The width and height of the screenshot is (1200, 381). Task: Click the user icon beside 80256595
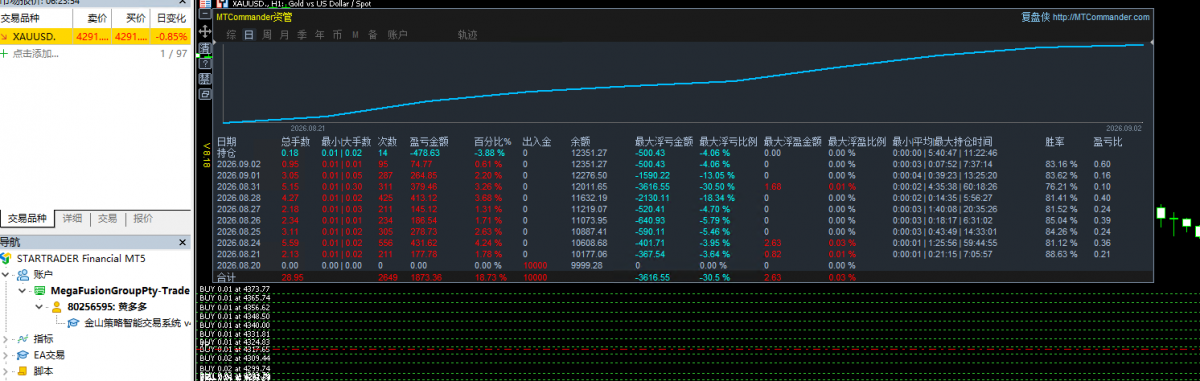pyautogui.click(x=57, y=306)
